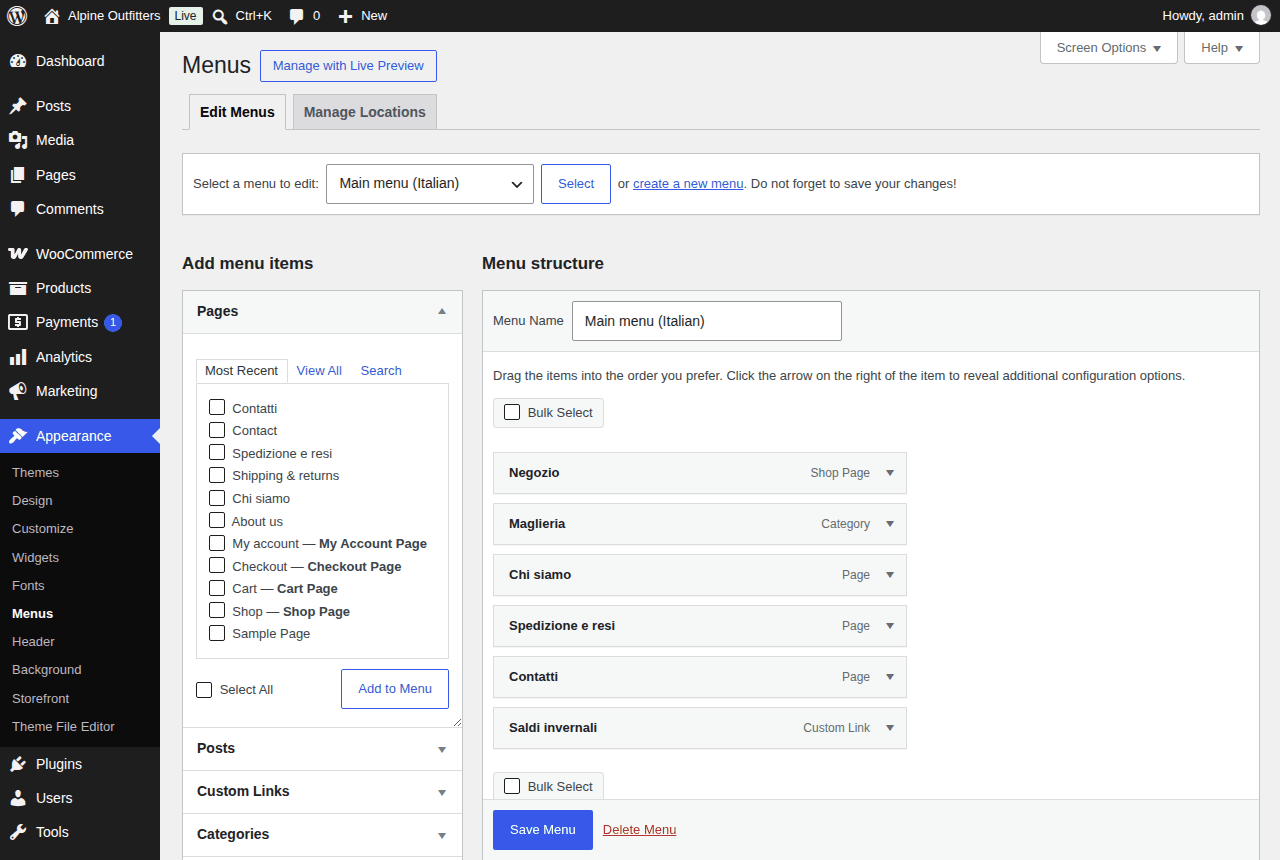This screenshot has height=860, width=1280.
Task: Click the Media sidebar icon
Action: pyautogui.click(x=18, y=140)
